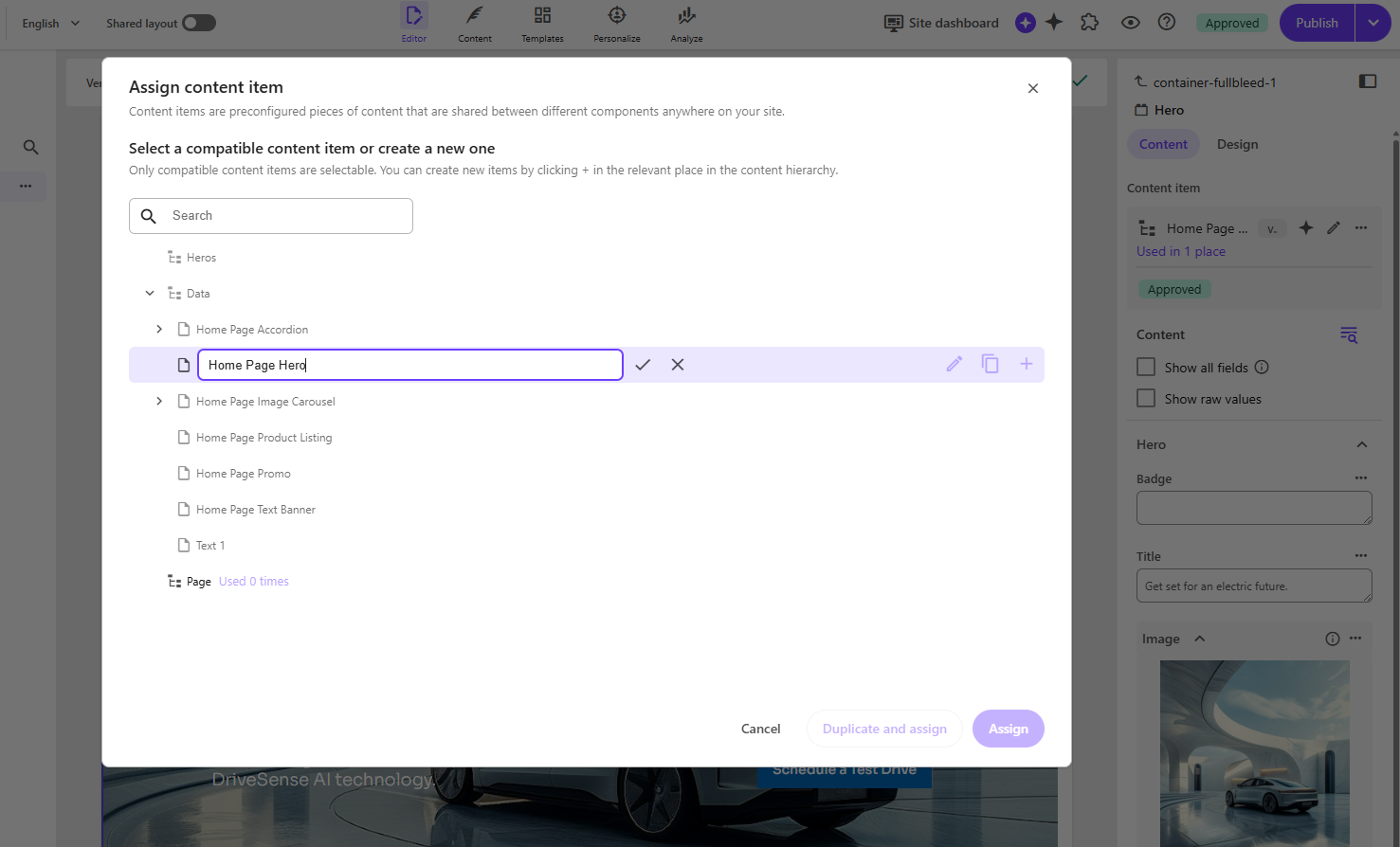Enable the Show all fields checkbox
Image resolution: width=1400 pixels, height=847 pixels.
pyautogui.click(x=1146, y=367)
